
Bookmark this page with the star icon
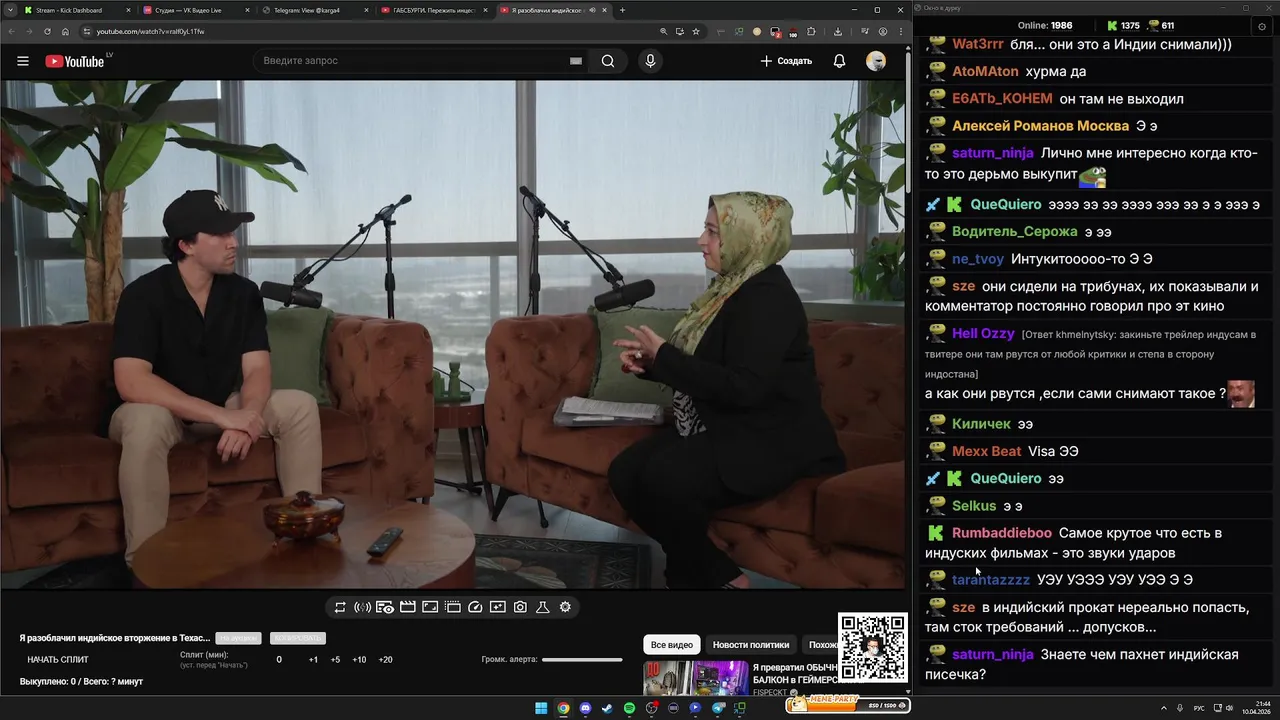click(x=696, y=31)
